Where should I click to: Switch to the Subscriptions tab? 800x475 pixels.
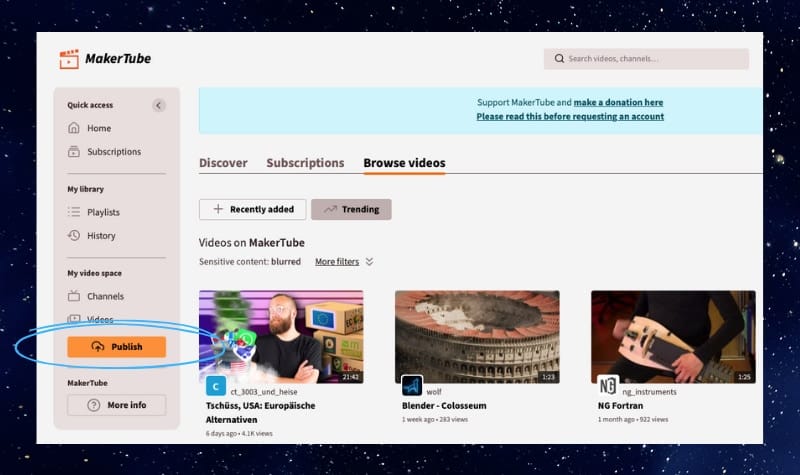tap(305, 163)
